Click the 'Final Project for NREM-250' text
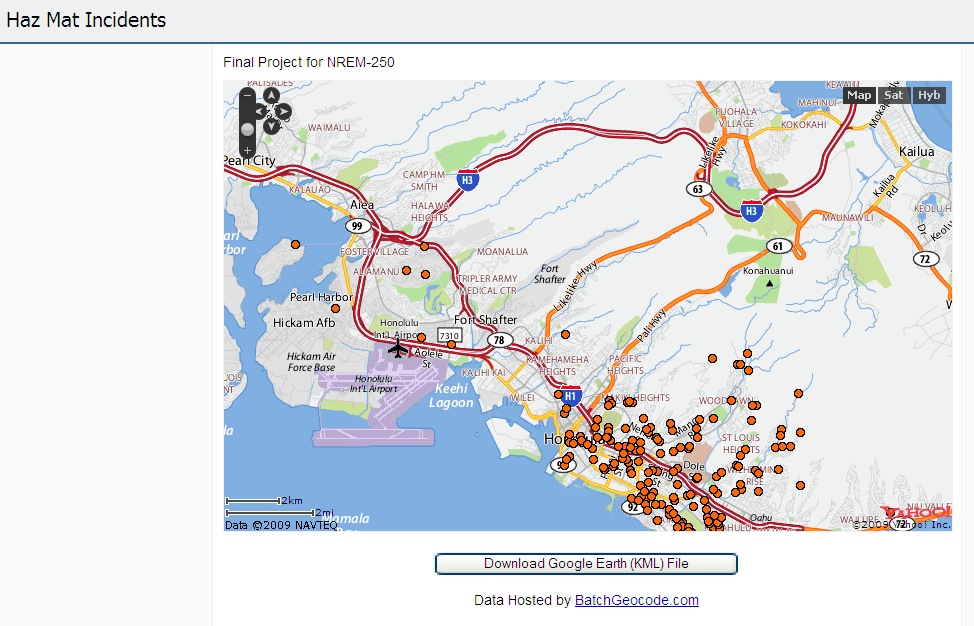This screenshot has height=626, width=974. [309, 62]
